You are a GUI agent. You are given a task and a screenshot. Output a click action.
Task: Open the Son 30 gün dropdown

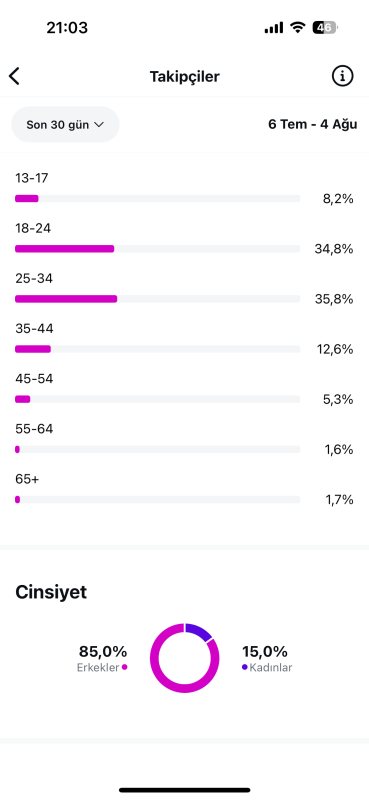pyautogui.click(x=65, y=124)
